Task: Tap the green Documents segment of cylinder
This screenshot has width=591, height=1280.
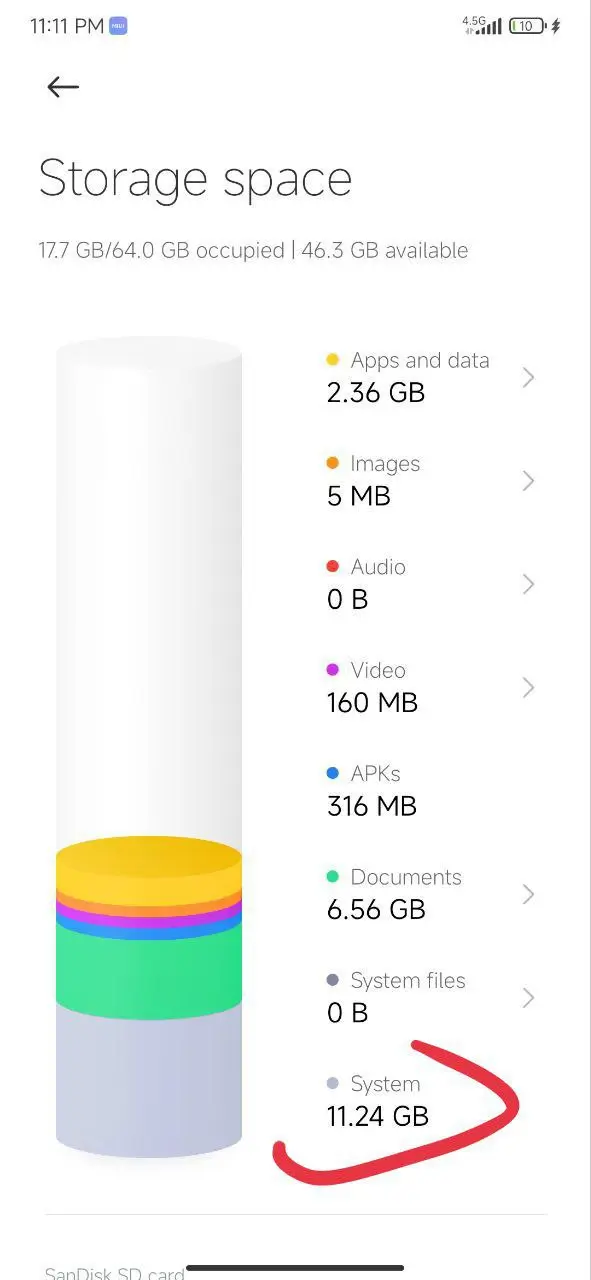Action: point(149,968)
